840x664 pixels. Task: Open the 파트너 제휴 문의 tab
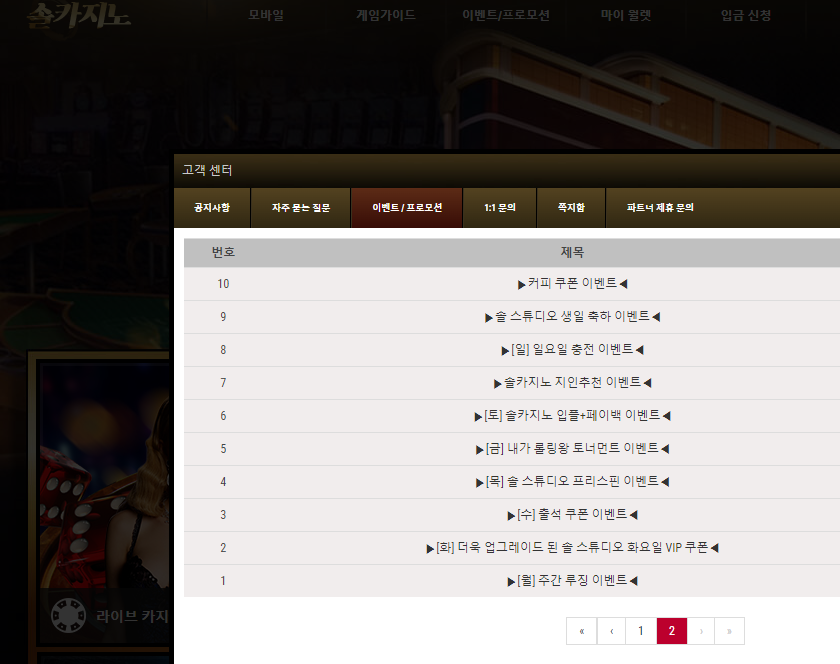click(x=660, y=207)
